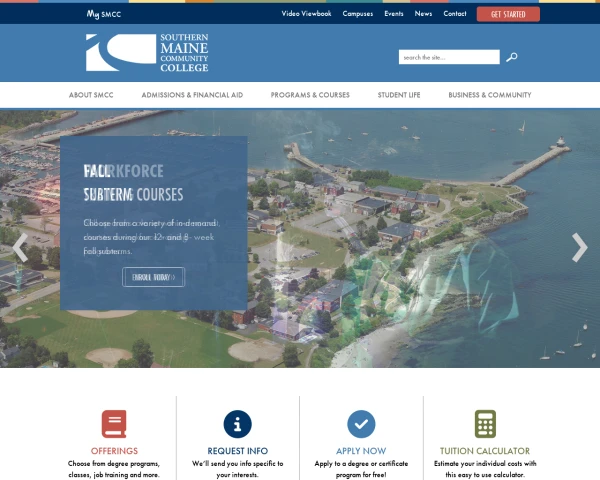Advance to next slide arrow
Viewport: 600px width, 480px height.
(x=579, y=248)
